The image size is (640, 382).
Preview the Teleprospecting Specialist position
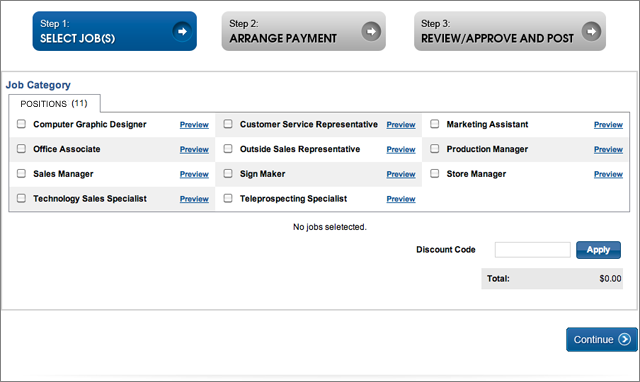[401, 199]
